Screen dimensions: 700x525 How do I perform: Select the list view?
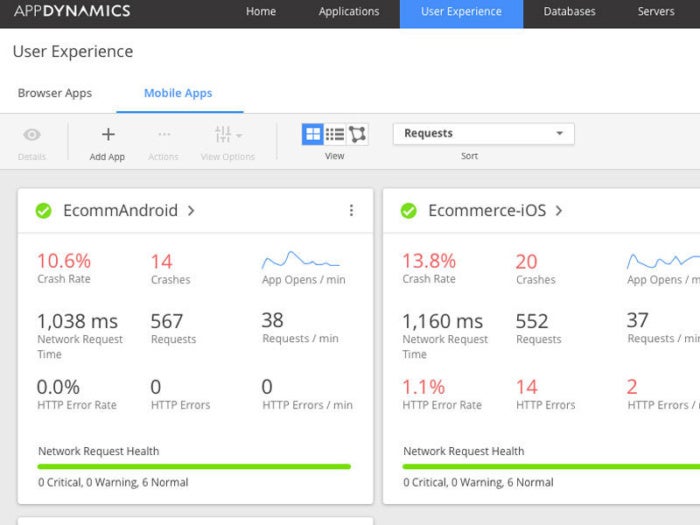point(335,134)
